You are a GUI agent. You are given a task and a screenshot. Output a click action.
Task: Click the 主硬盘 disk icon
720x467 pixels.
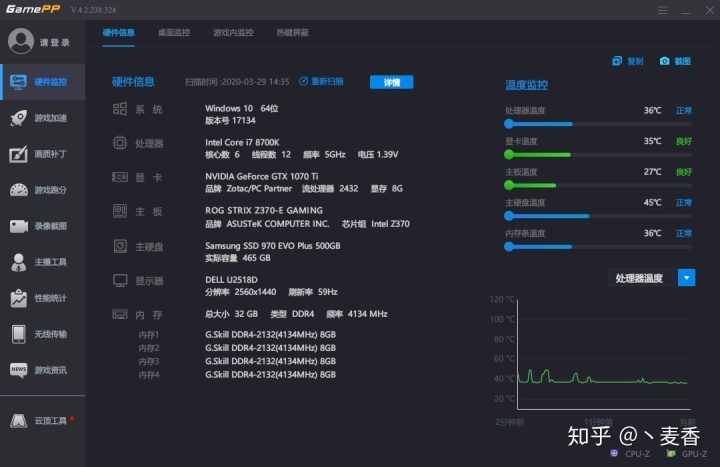(x=120, y=246)
